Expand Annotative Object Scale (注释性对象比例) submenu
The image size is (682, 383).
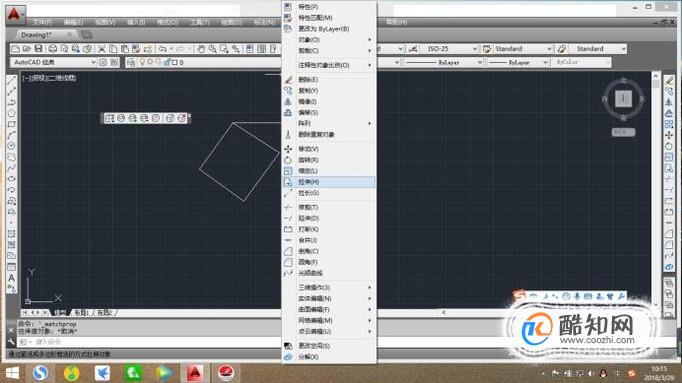point(329,65)
